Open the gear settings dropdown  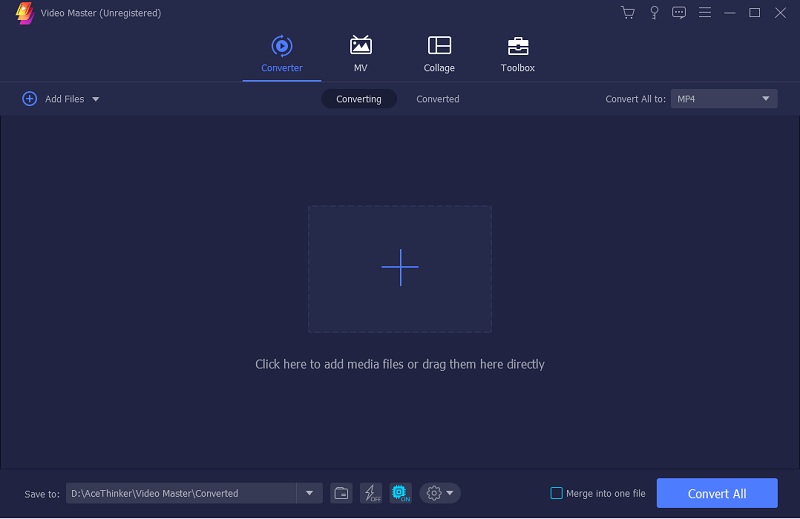pos(440,493)
